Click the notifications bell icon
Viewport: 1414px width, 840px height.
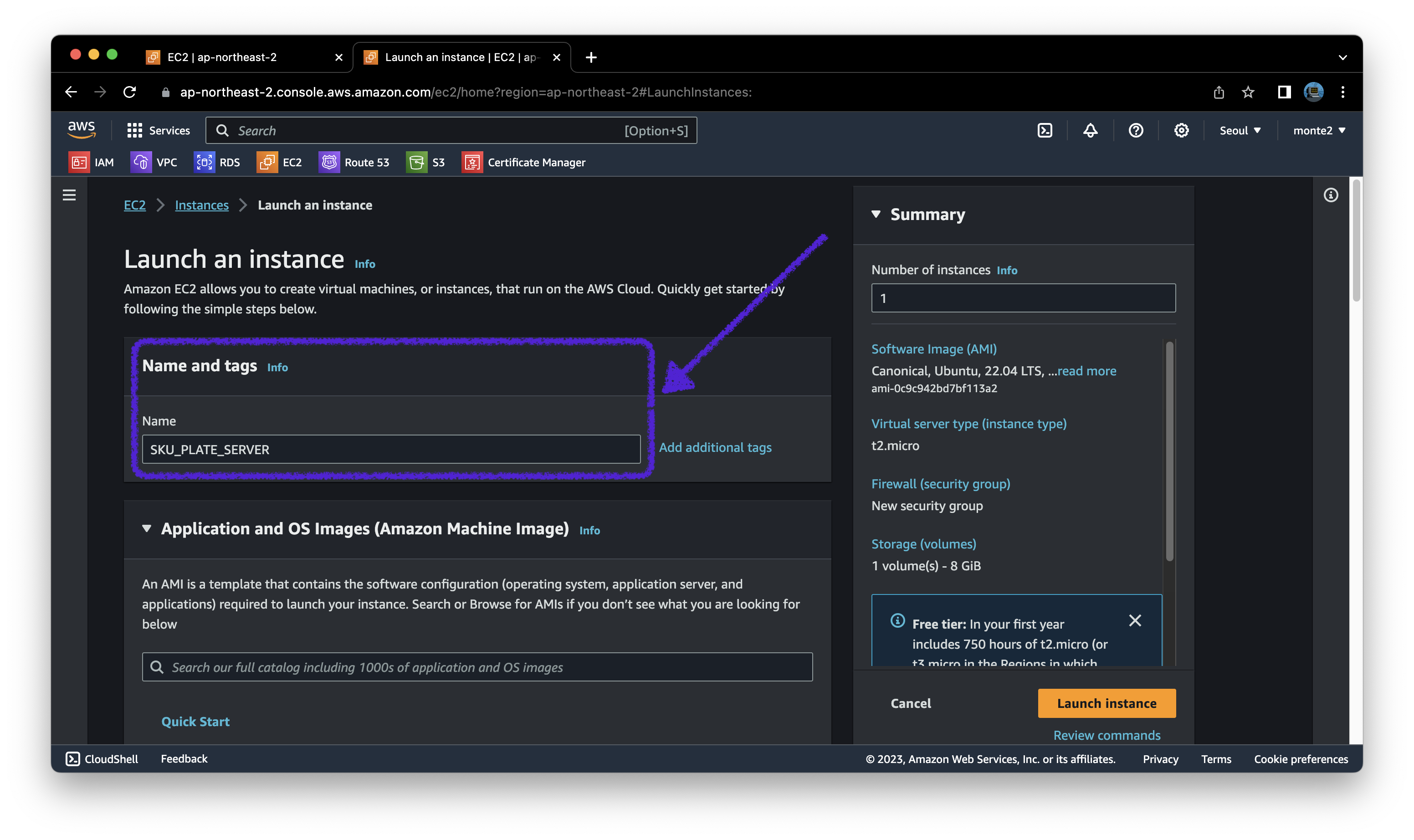coord(1090,131)
